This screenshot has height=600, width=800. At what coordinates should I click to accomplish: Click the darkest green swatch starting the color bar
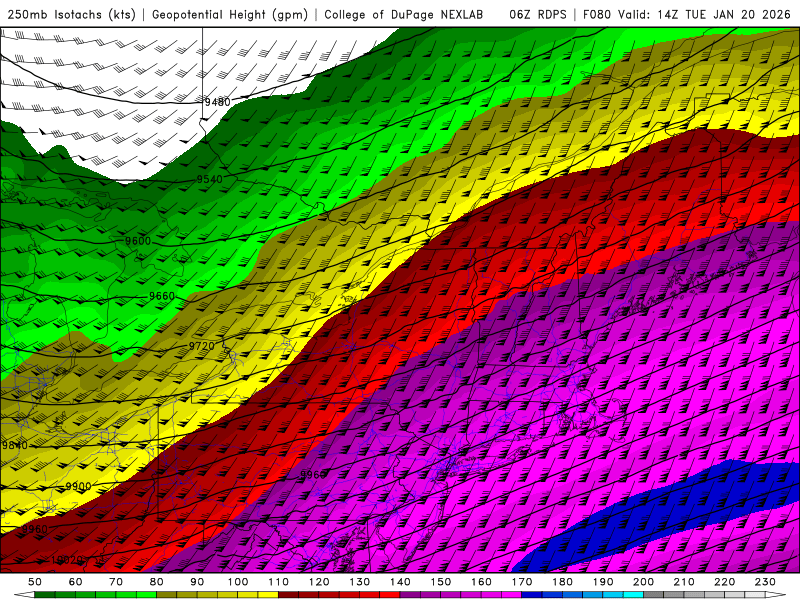pyautogui.click(x=45, y=595)
